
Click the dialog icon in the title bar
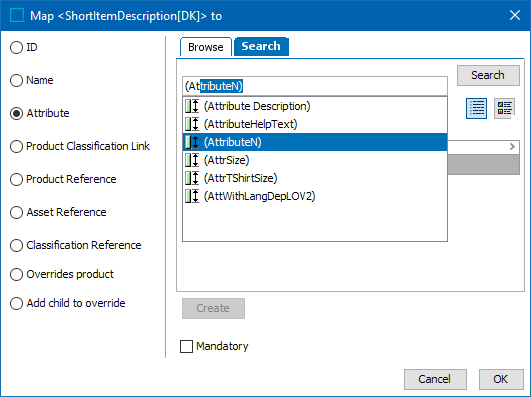click(17, 16)
